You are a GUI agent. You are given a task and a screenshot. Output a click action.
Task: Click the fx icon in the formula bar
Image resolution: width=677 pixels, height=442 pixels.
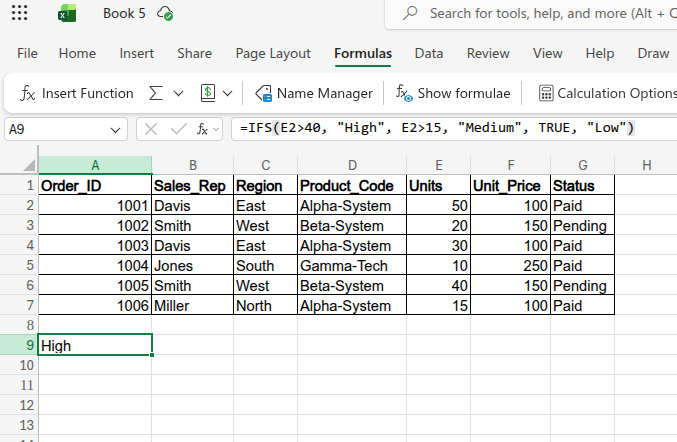click(203, 129)
